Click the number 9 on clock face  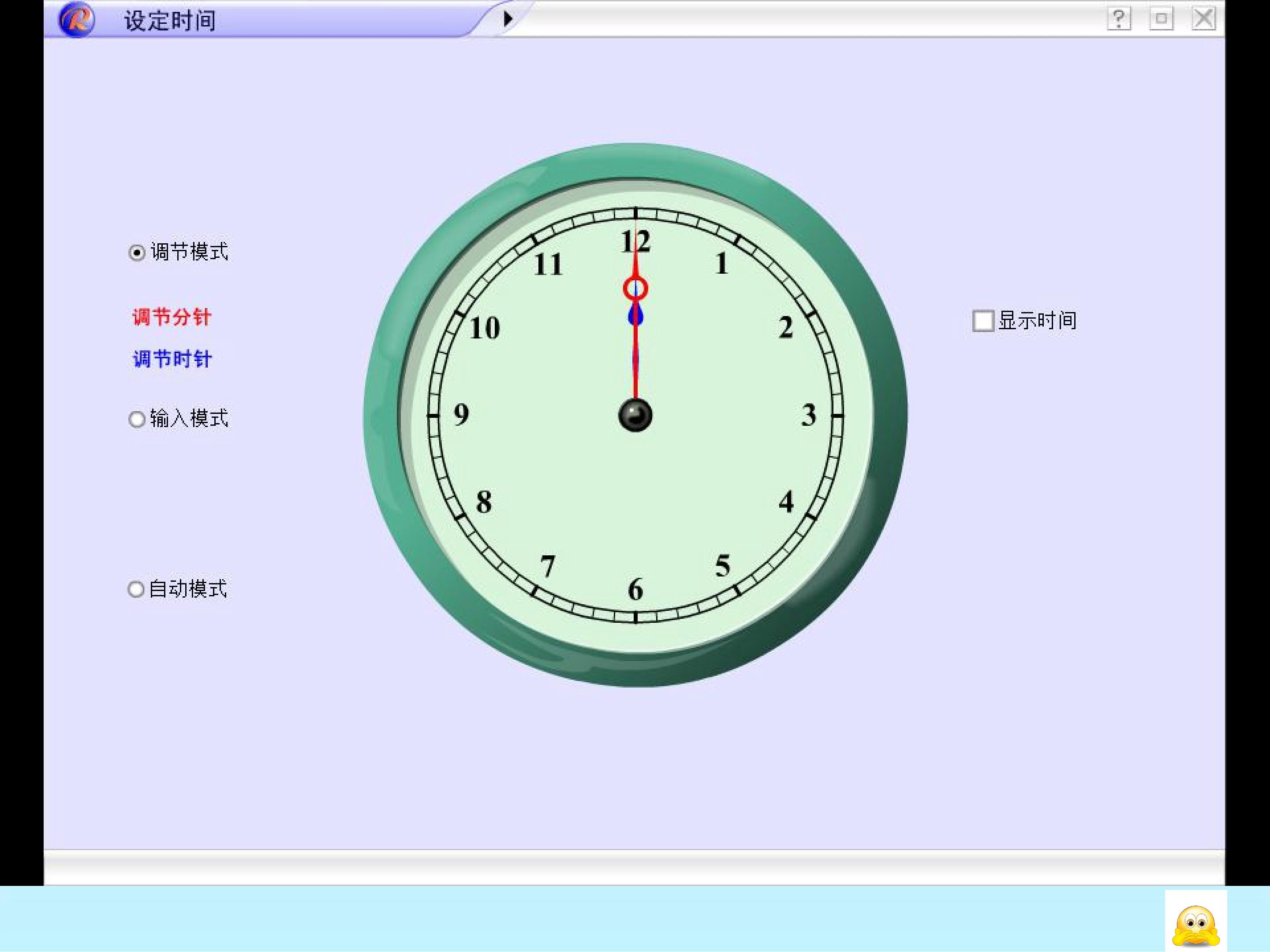(462, 415)
